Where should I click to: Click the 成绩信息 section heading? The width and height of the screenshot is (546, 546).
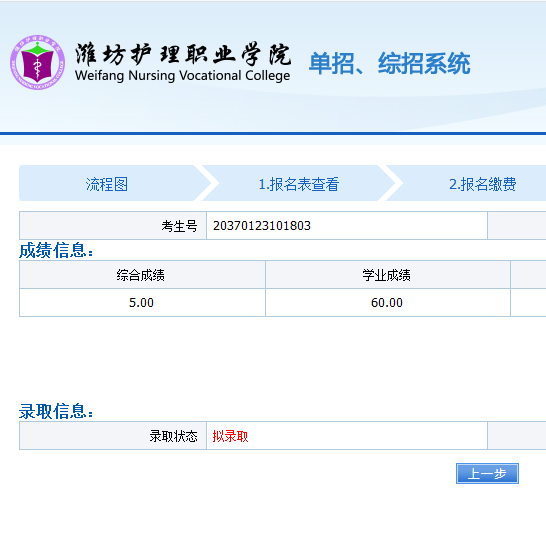[x=56, y=250]
